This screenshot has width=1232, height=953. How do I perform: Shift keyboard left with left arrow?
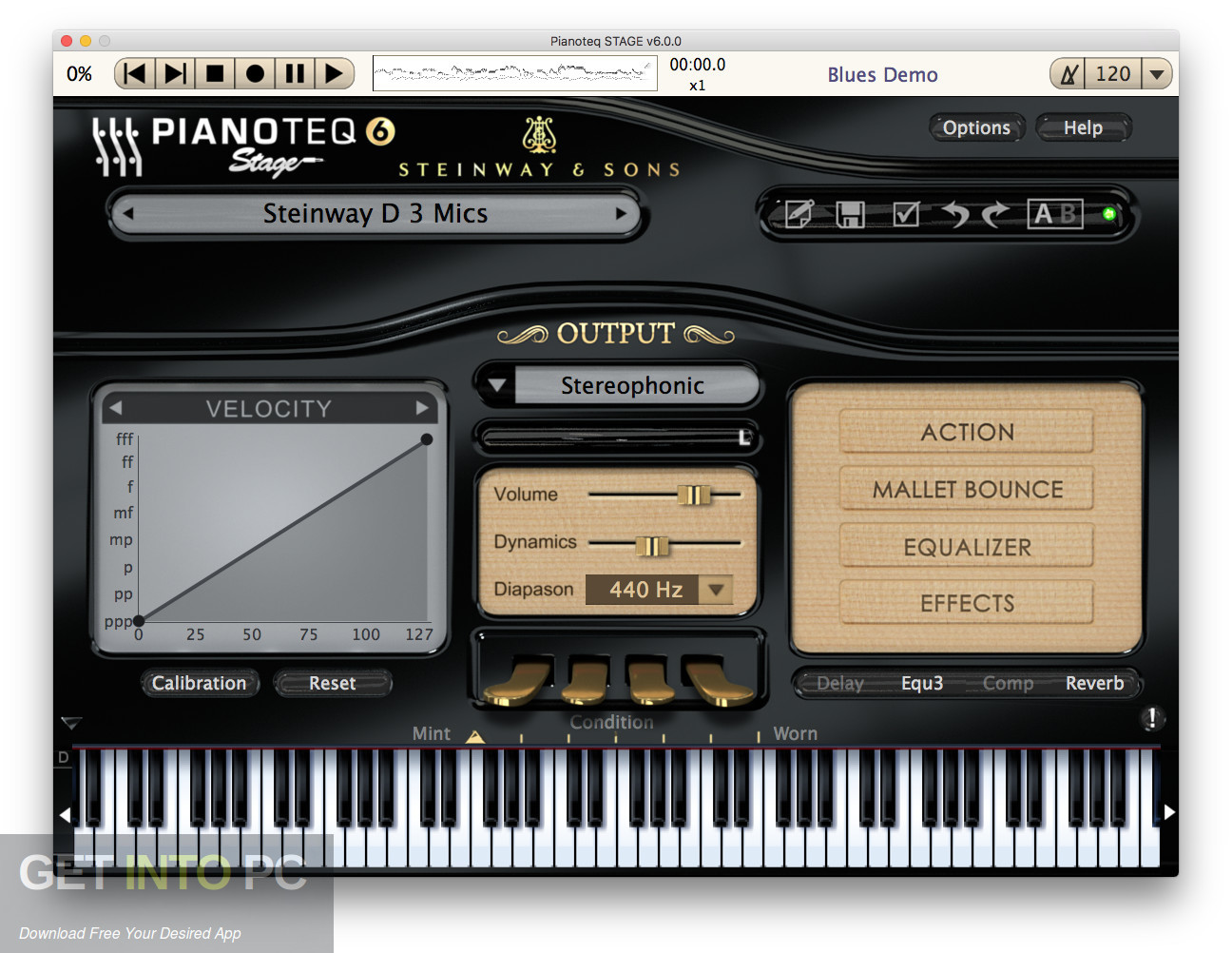[x=65, y=814]
